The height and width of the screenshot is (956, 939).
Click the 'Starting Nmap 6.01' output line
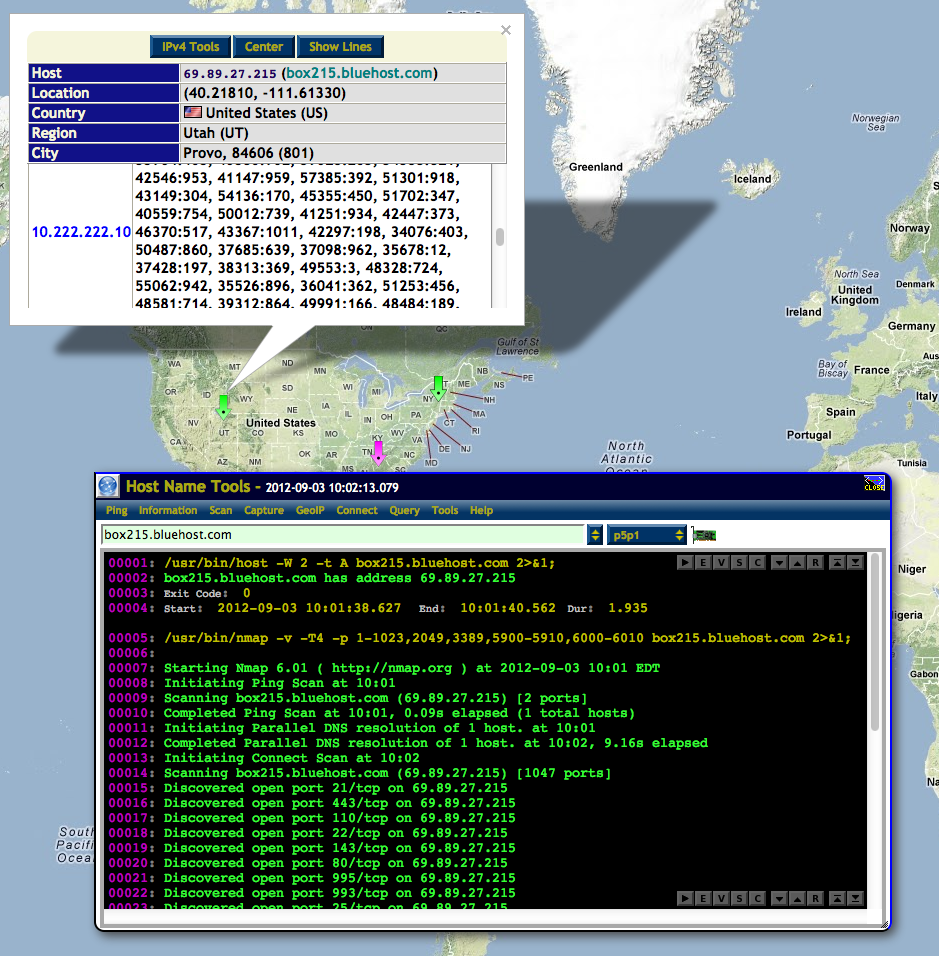point(412,668)
